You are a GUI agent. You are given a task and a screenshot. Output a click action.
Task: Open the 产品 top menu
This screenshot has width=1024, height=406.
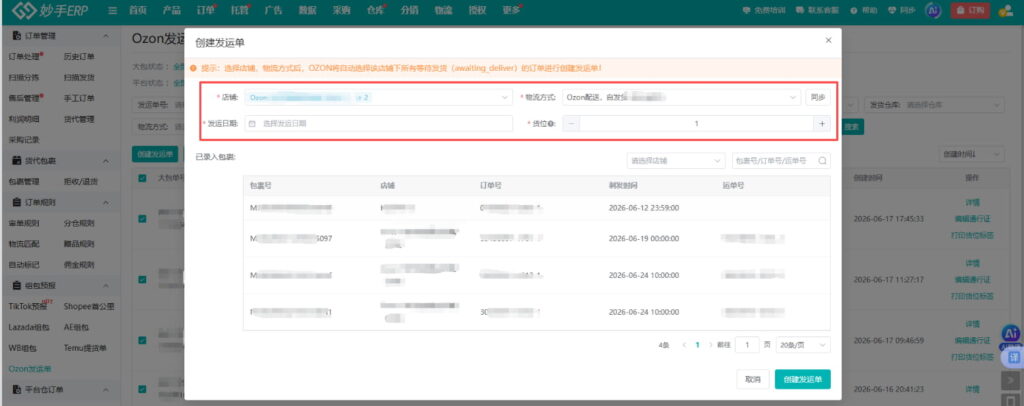point(172,10)
